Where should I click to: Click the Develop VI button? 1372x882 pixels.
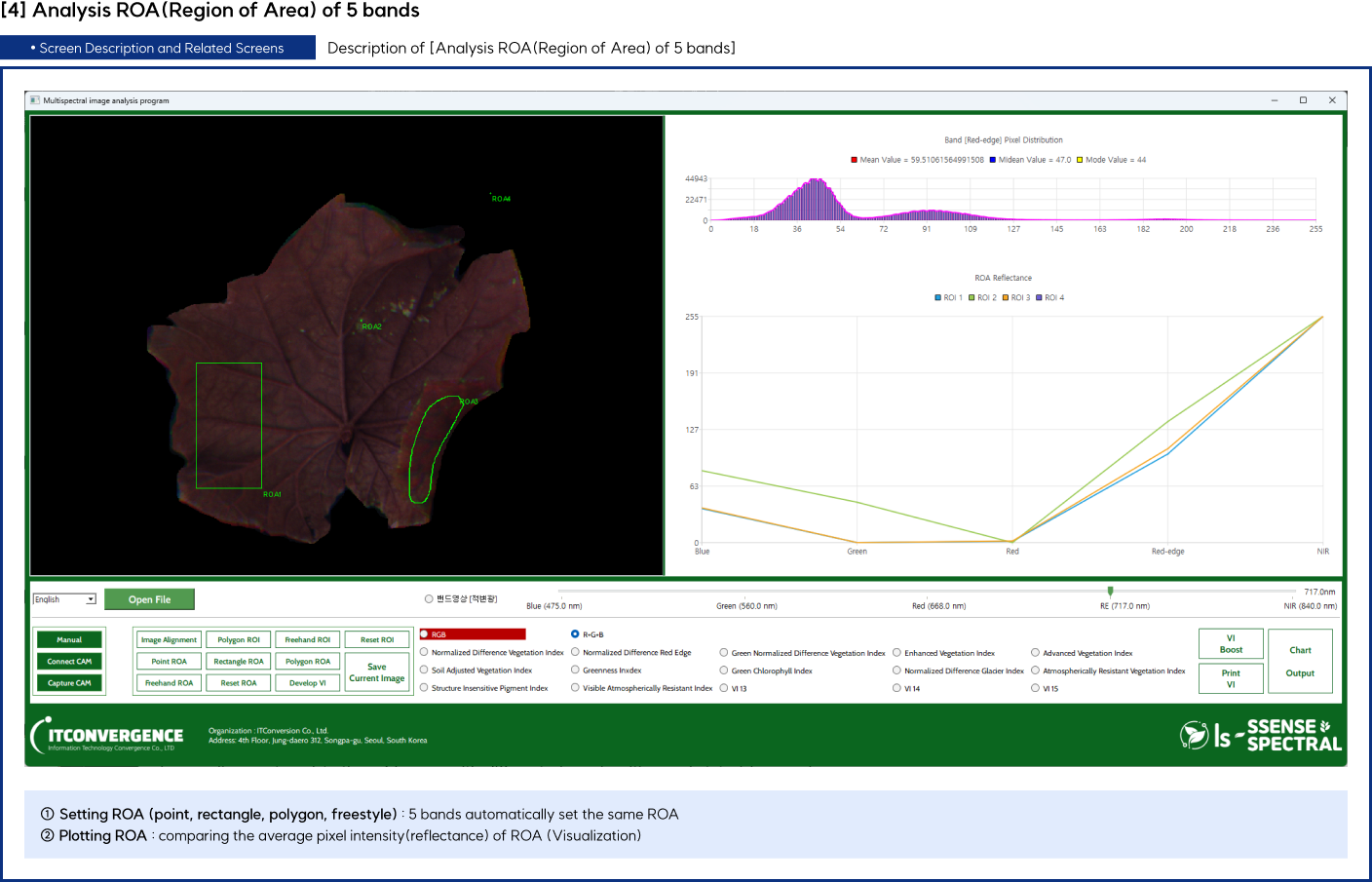pyautogui.click(x=308, y=683)
